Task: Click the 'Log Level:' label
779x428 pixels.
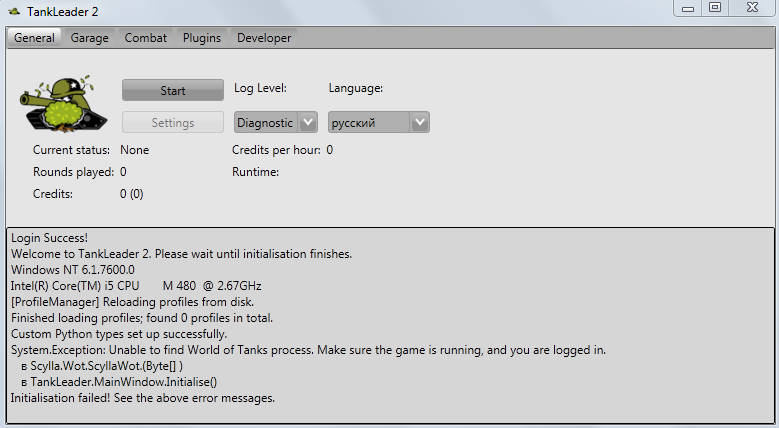Action: [260, 88]
